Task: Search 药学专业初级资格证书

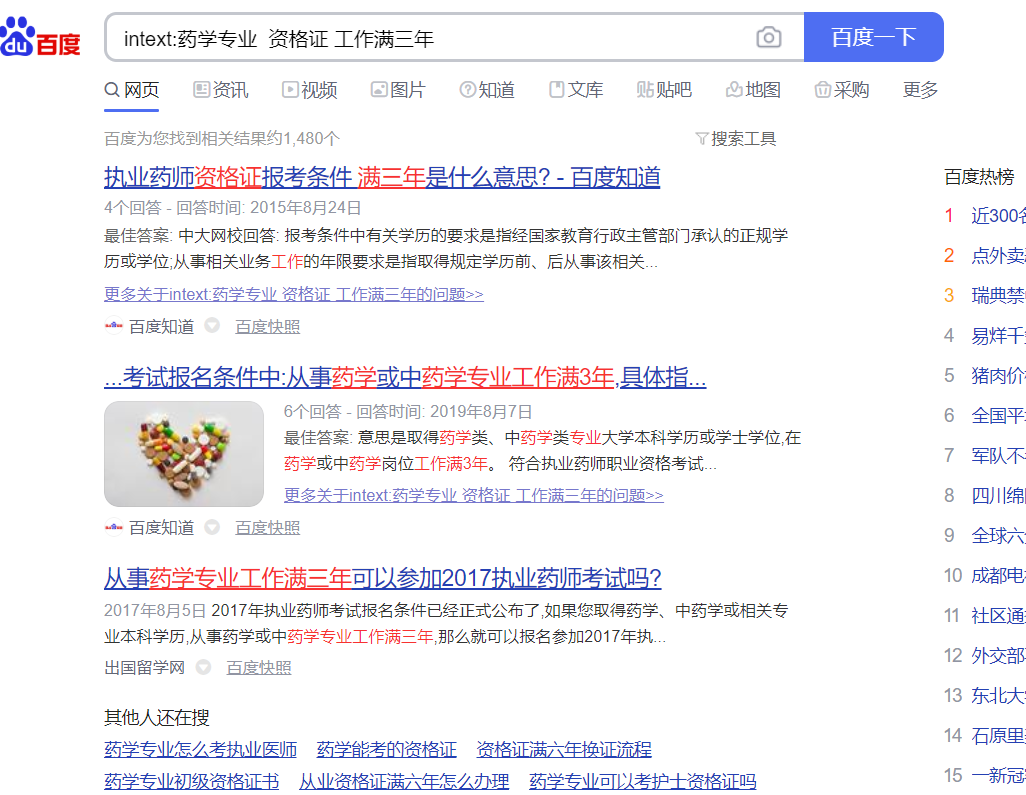Action: point(192,781)
